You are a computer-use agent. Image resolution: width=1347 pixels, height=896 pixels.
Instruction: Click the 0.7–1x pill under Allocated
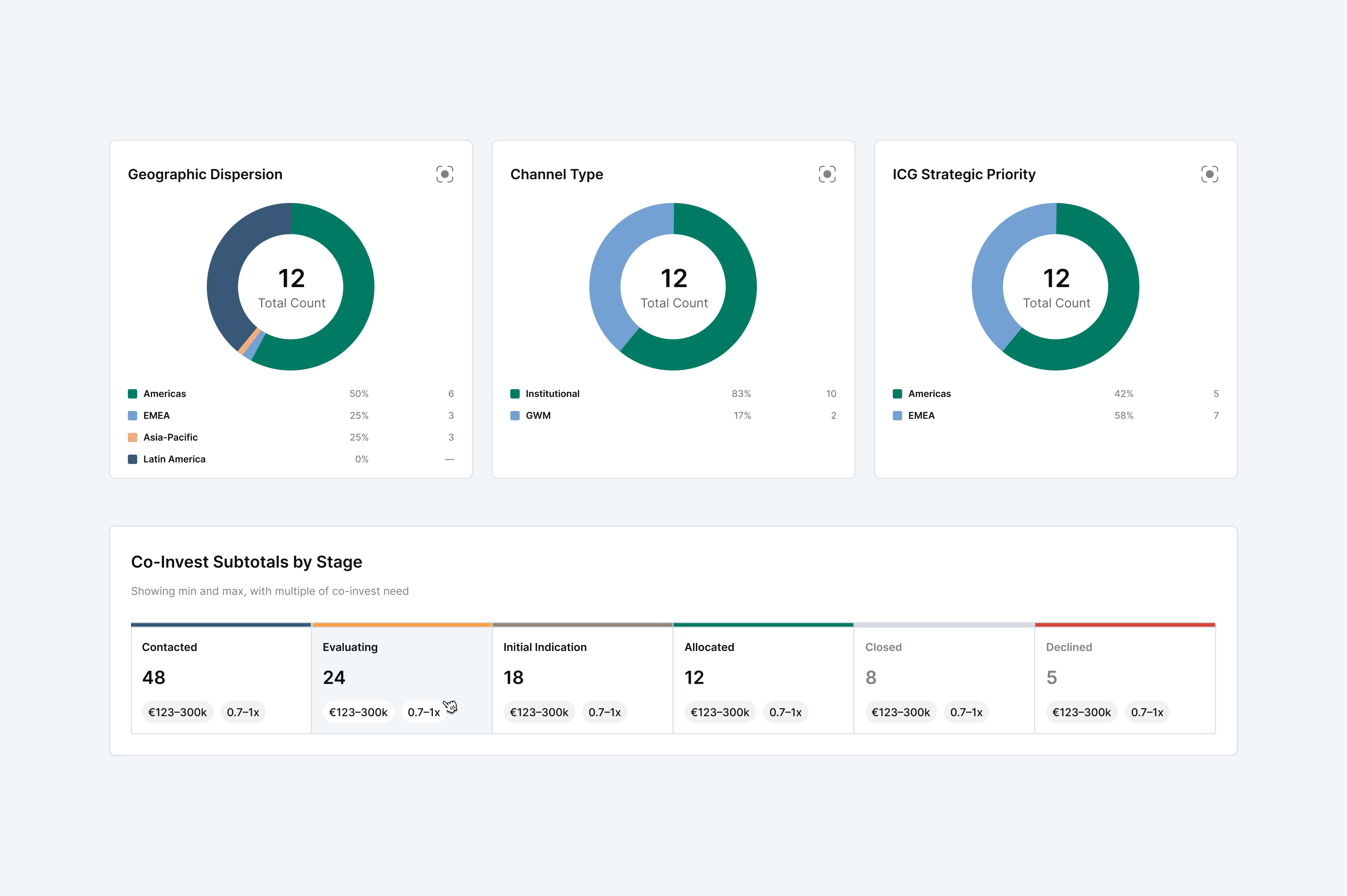point(786,712)
